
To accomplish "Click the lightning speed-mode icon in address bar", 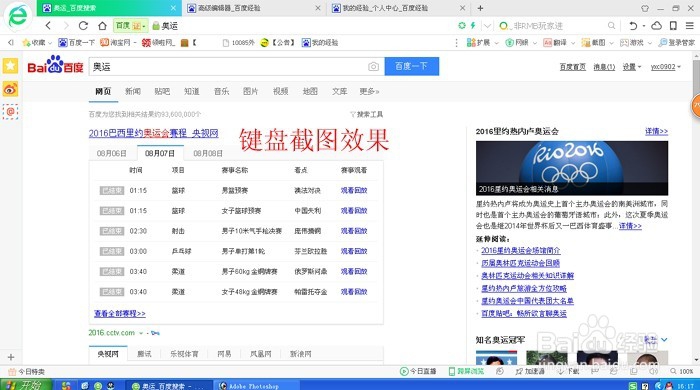I will 473,26.
